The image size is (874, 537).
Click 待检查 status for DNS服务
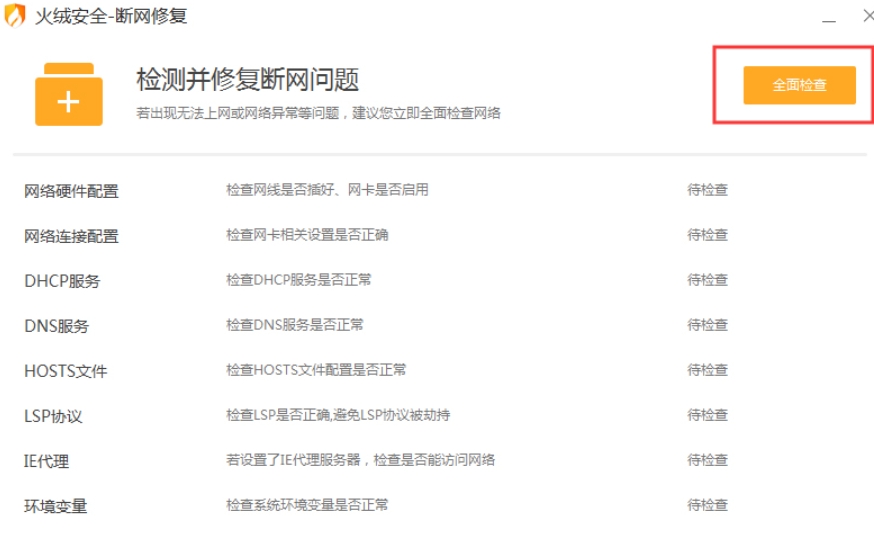coord(708,325)
